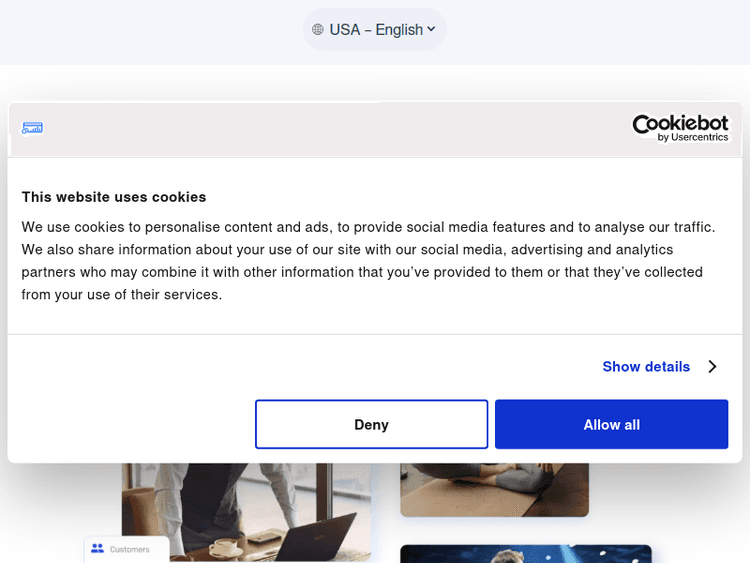Click the "USA – English" label text

(376, 30)
